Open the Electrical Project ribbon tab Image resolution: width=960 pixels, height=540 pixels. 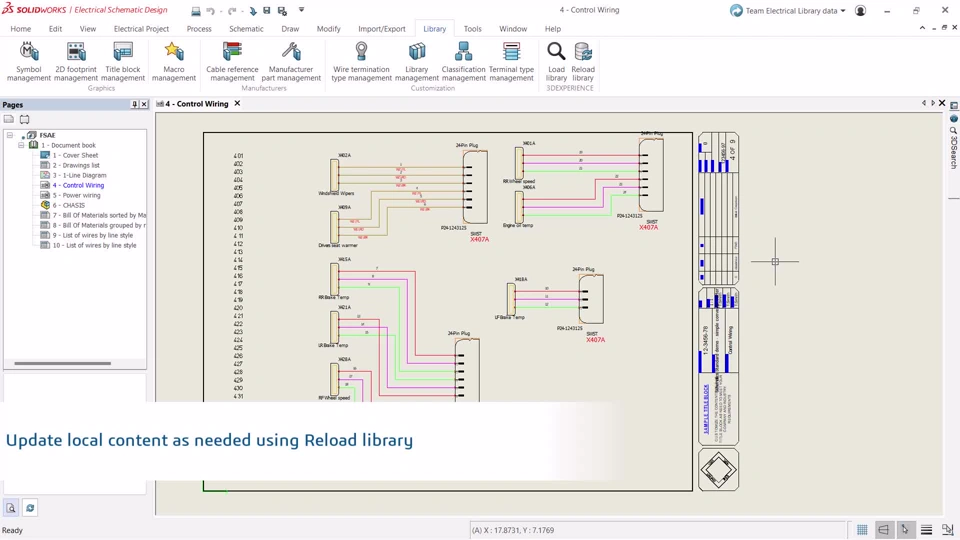(x=141, y=29)
